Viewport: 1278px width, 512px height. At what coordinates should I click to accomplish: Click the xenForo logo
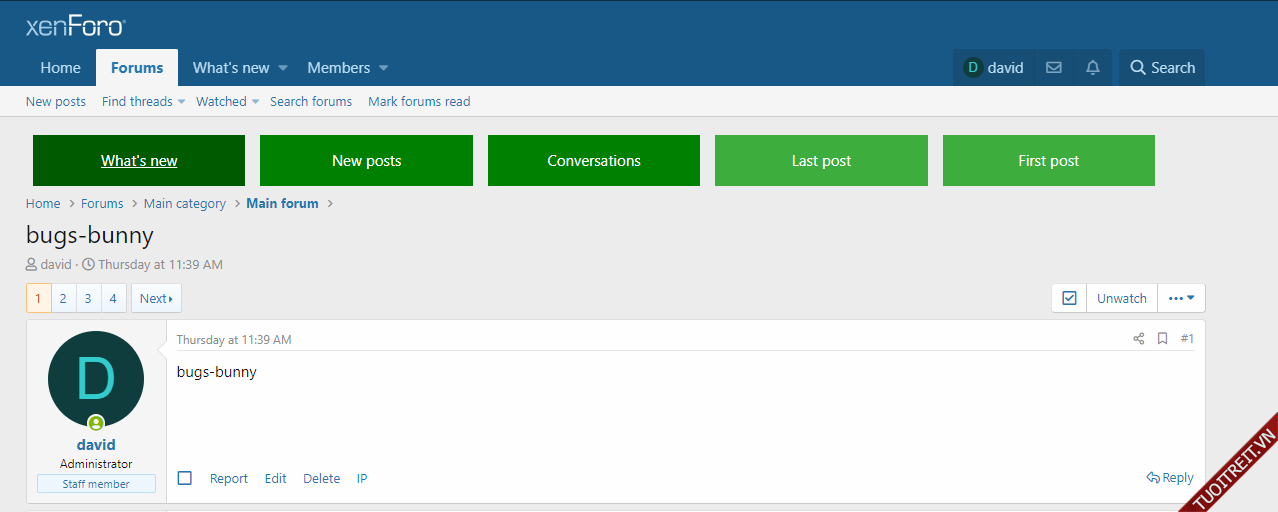coord(75,26)
